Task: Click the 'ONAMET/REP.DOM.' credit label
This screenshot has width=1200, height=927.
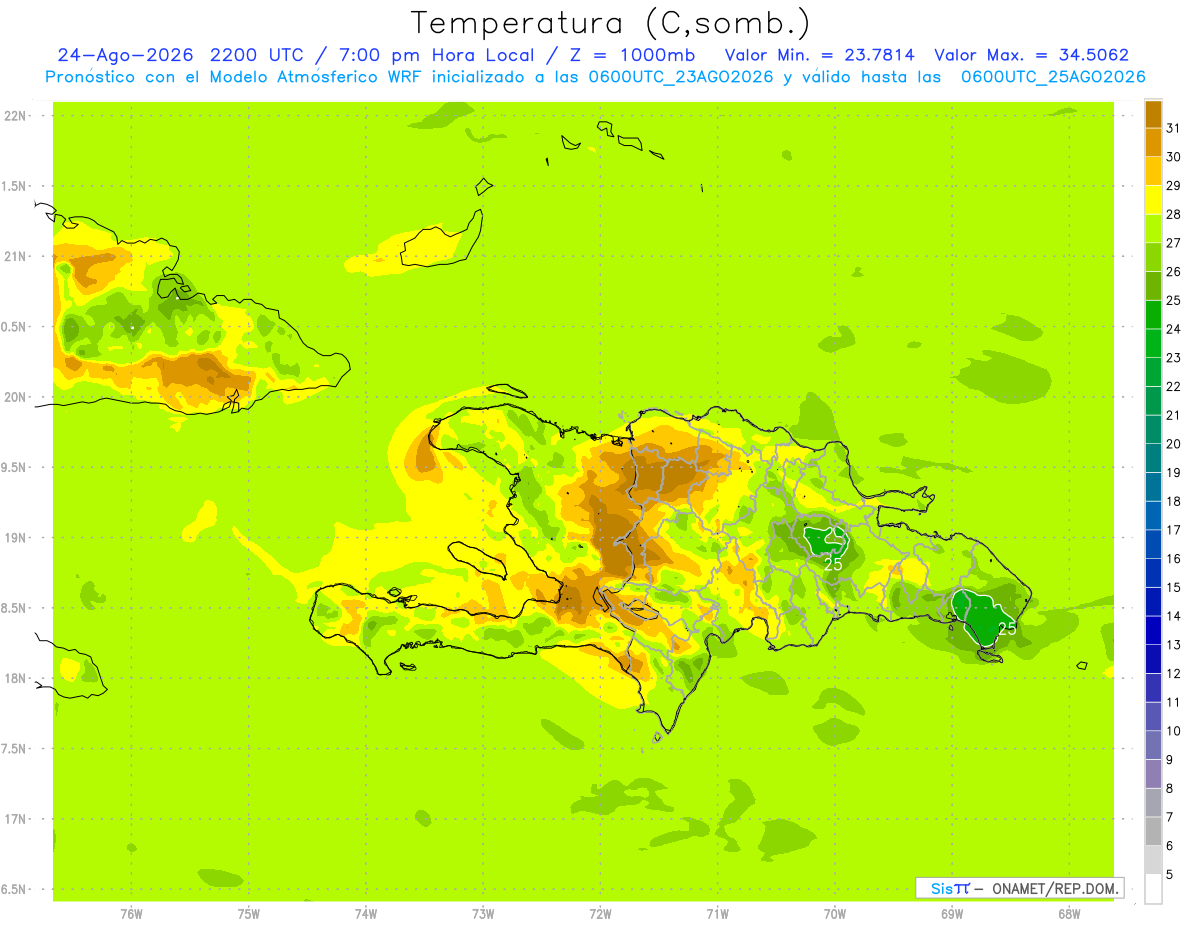Action: pyautogui.click(x=1055, y=888)
